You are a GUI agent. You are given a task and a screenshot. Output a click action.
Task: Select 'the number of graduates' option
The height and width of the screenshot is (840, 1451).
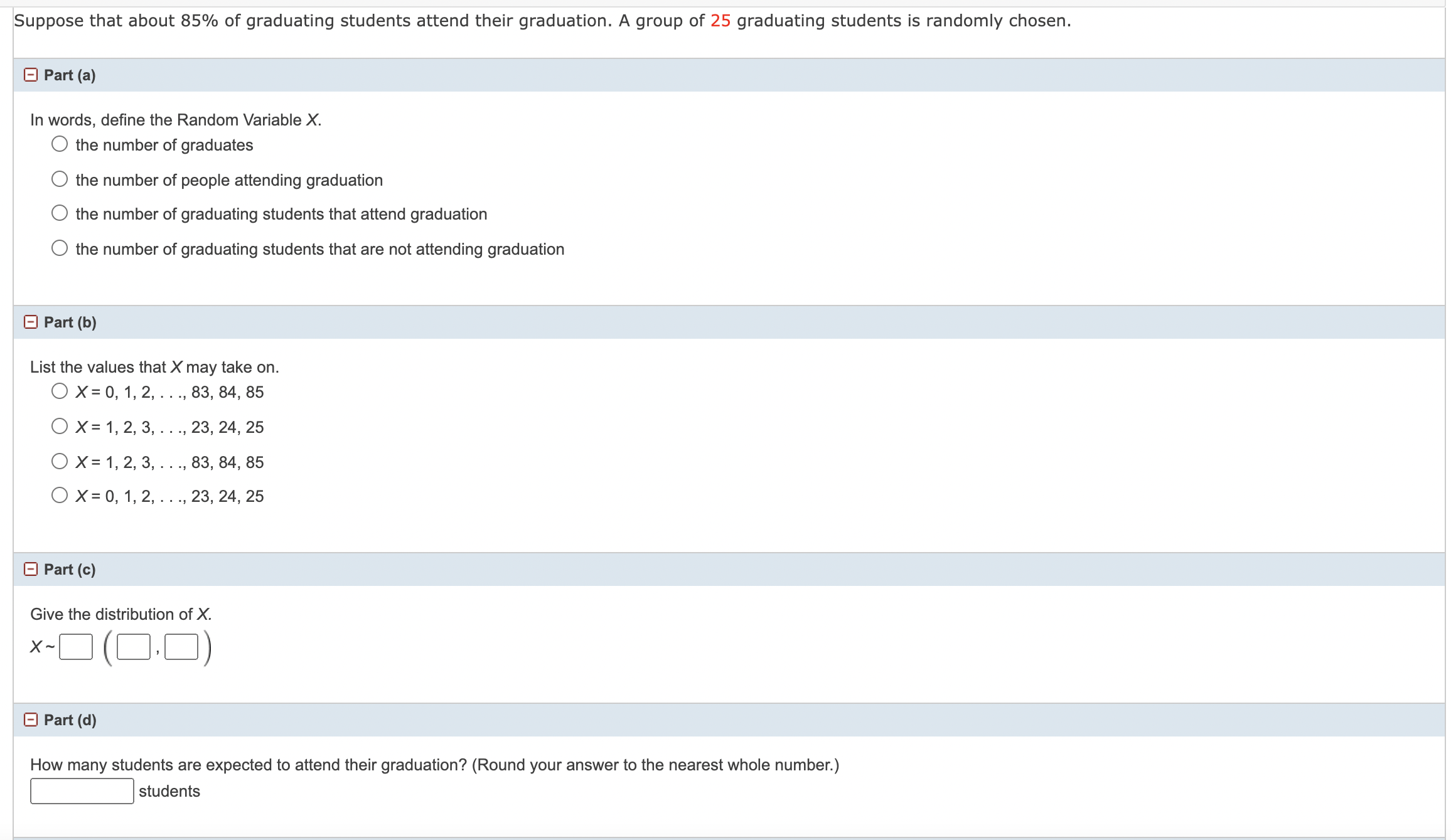click(59, 144)
